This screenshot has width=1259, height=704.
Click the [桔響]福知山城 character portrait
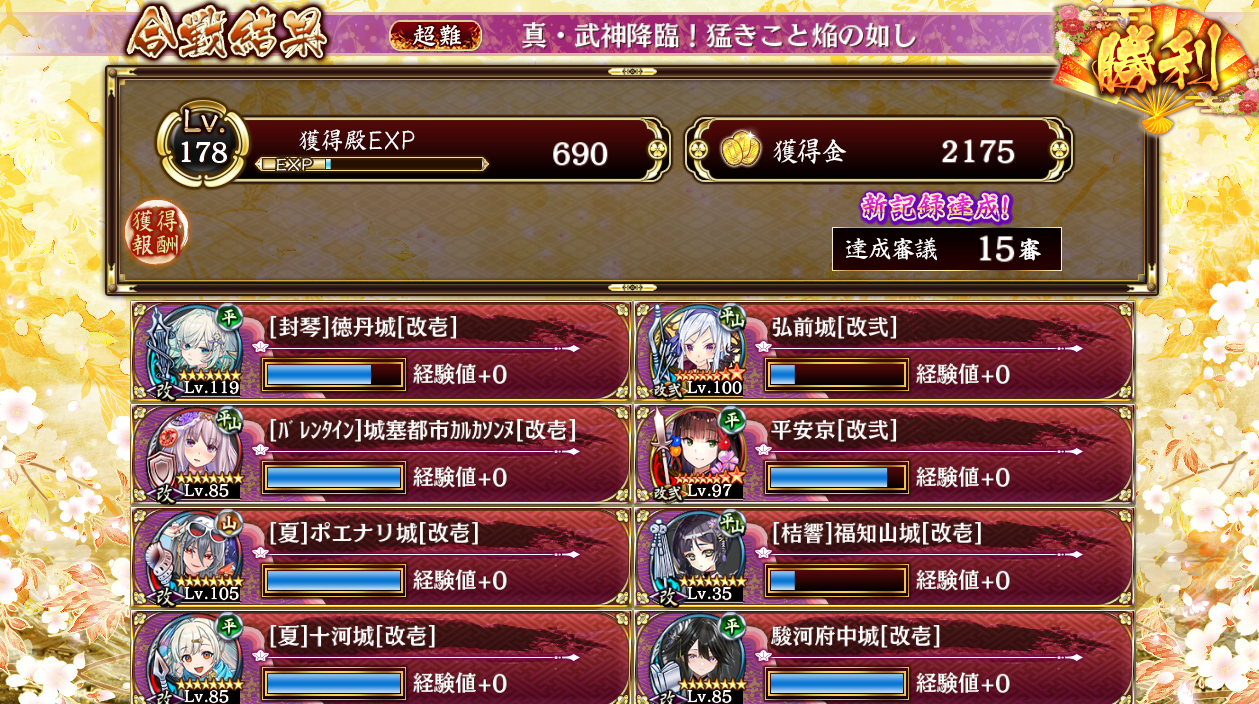tap(694, 557)
